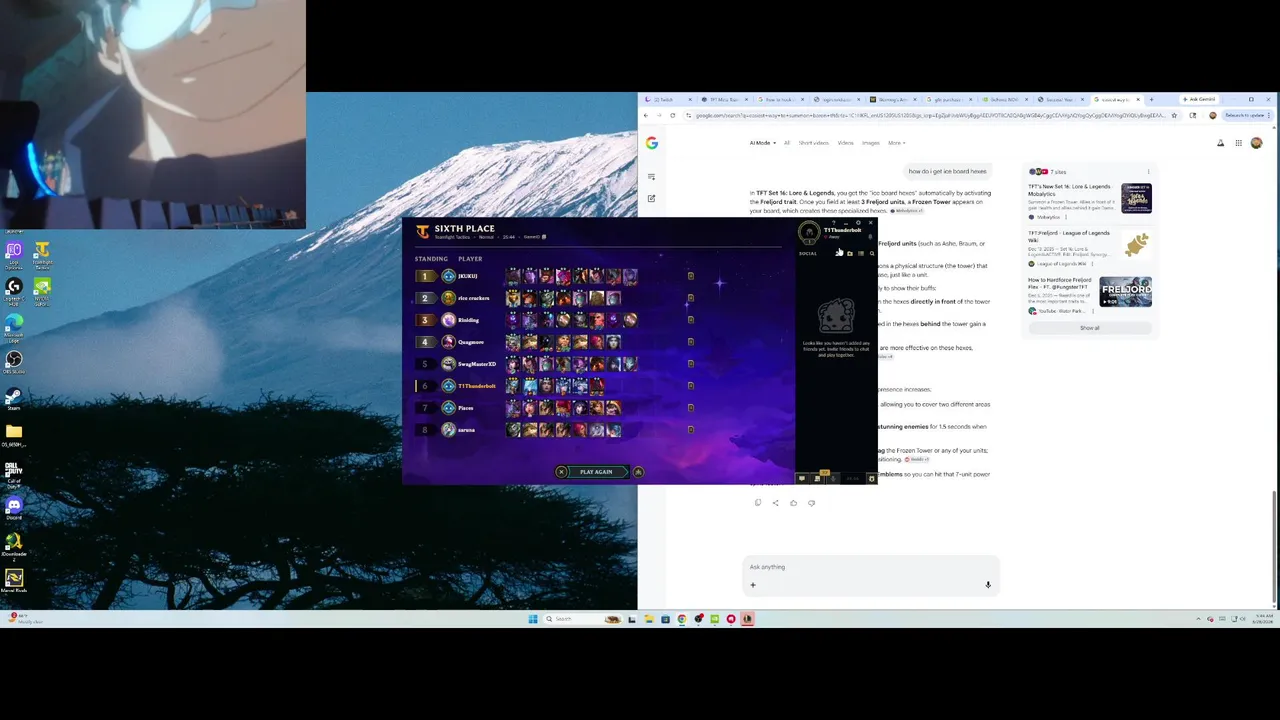Switch to Twitch browser tab
1280x720 pixels.
(668, 99)
